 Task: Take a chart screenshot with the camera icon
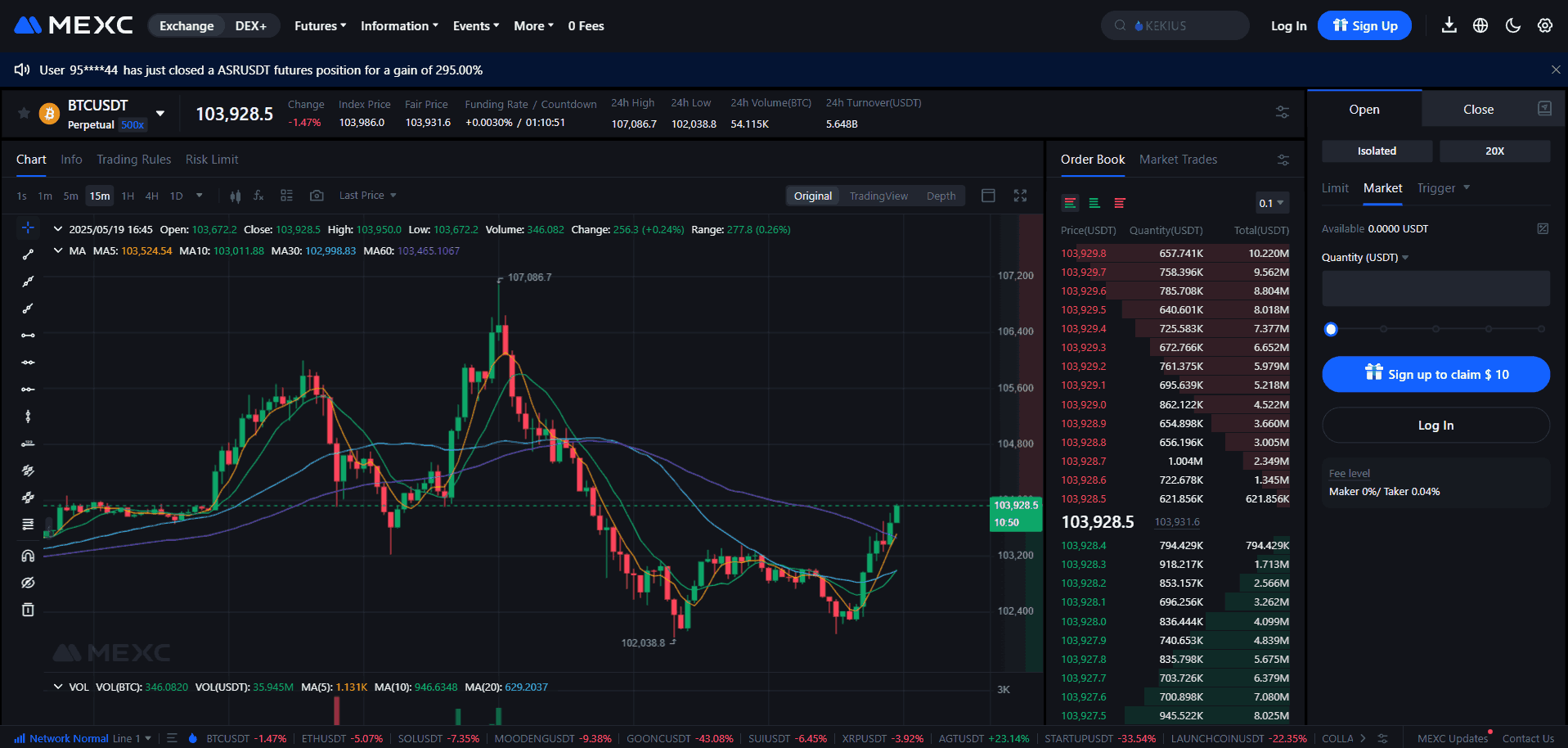point(317,195)
